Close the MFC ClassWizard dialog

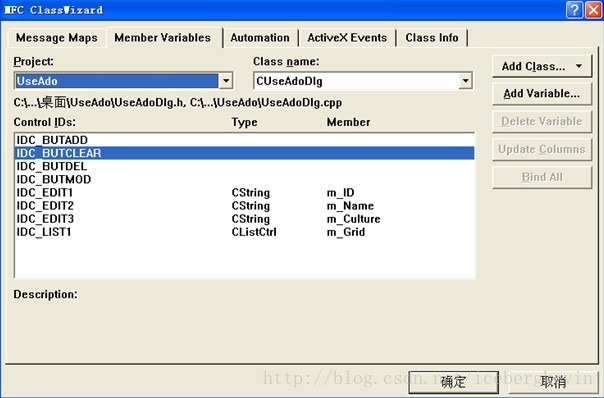[594, 10]
